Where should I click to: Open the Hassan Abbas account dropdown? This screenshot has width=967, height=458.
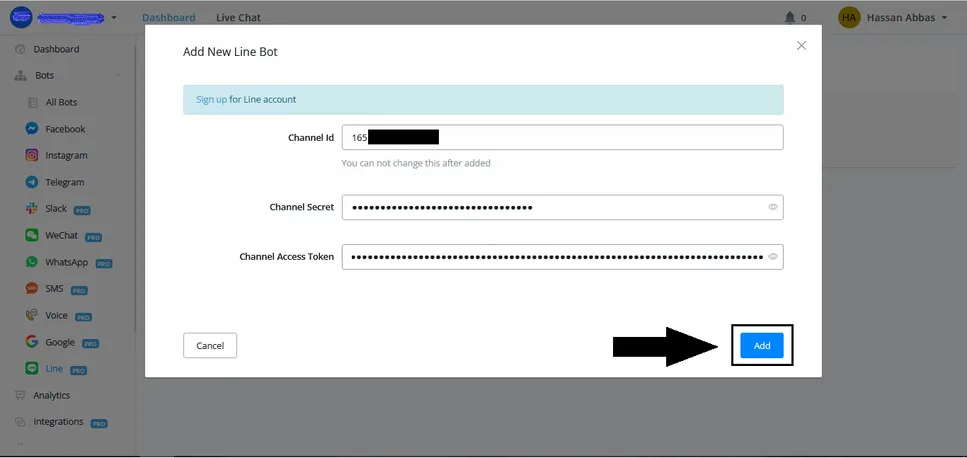pos(892,18)
